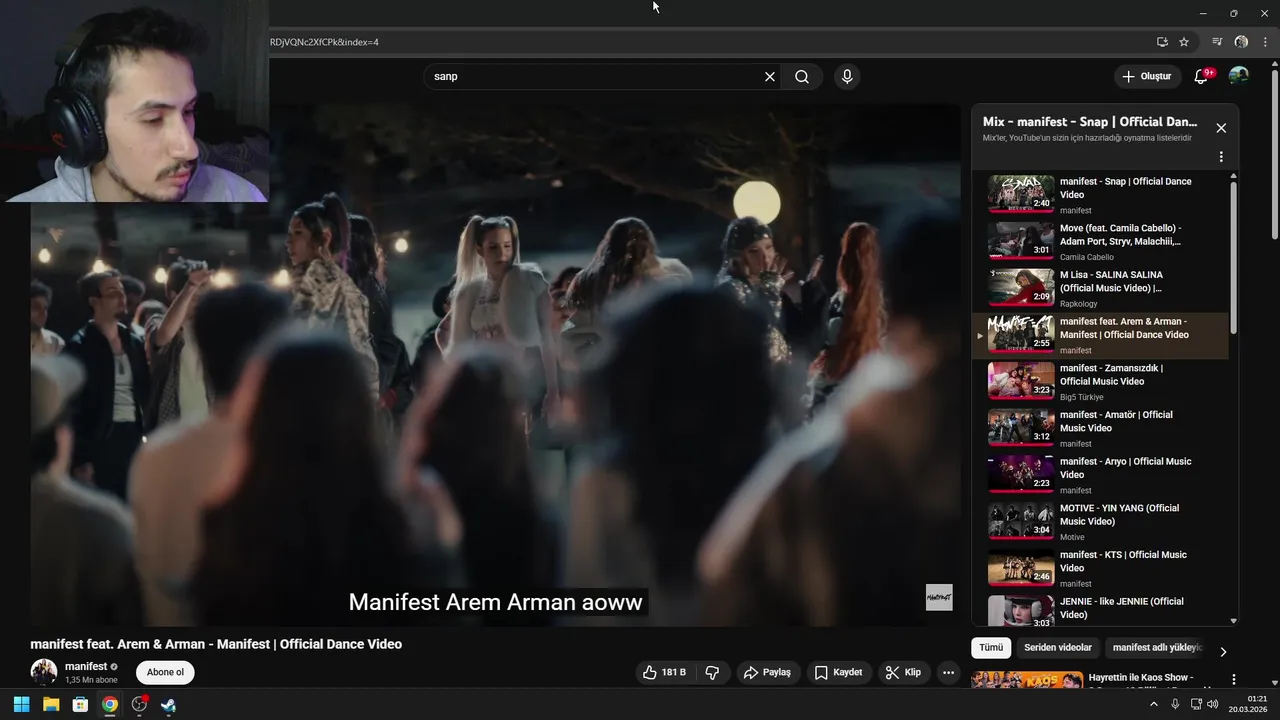Switch to Chrome in taskbar
Viewport: 1280px width, 720px height.
pyautogui.click(x=110, y=705)
